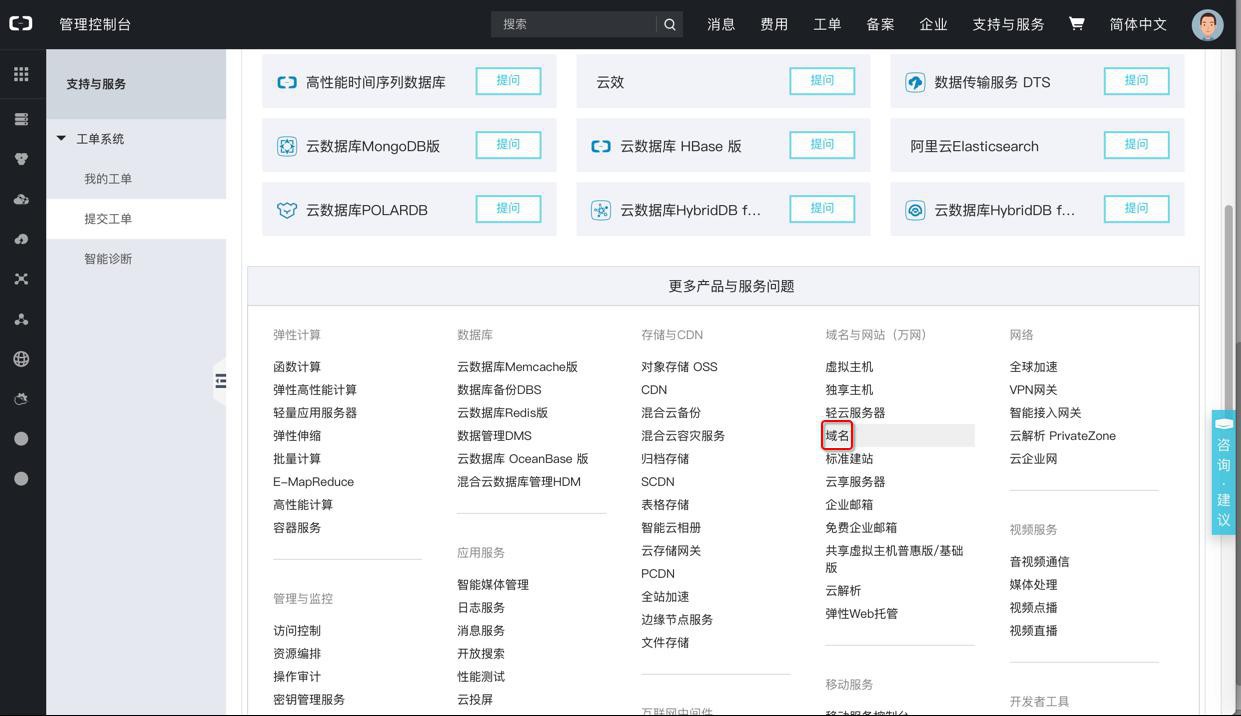Open the 音视频通信 link
The height and width of the screenshot is (716, 1241).
[1039, 562]
